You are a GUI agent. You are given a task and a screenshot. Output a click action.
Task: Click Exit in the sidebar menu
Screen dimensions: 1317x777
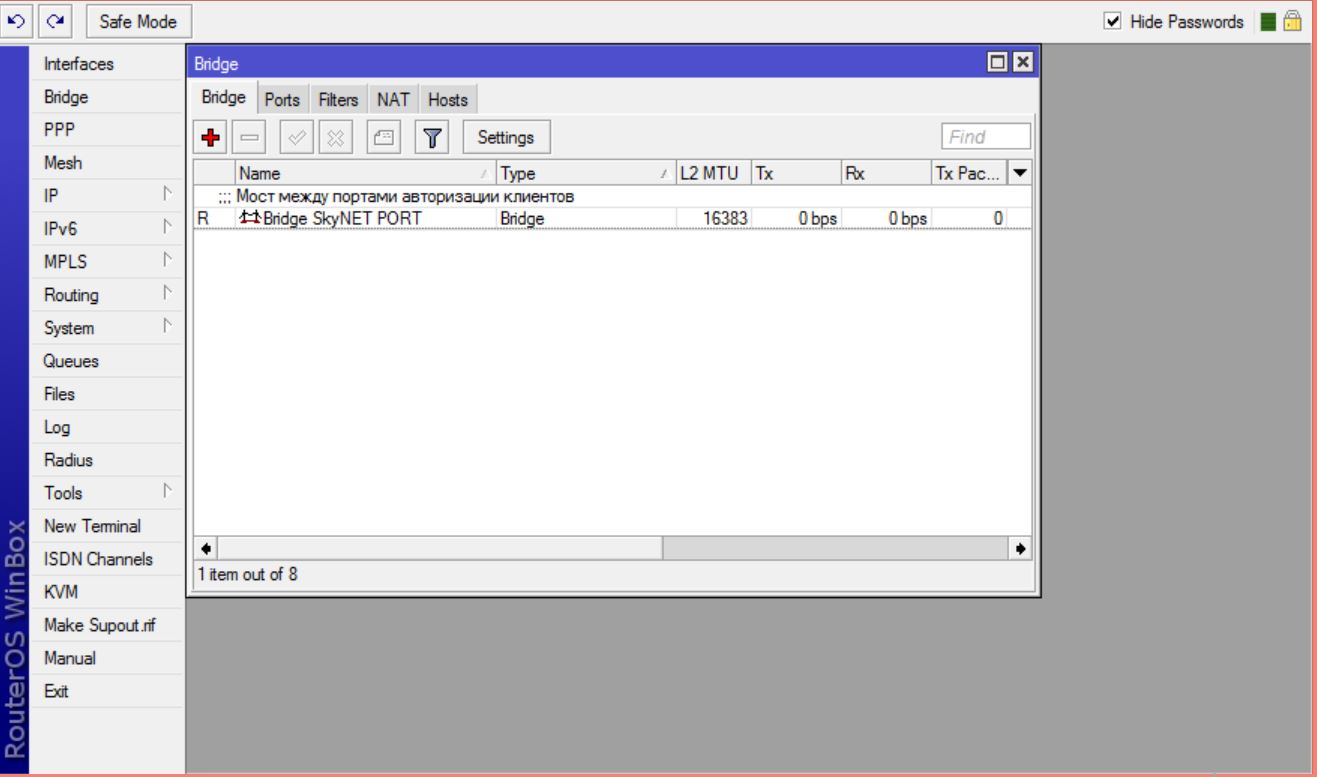[107, 691]
